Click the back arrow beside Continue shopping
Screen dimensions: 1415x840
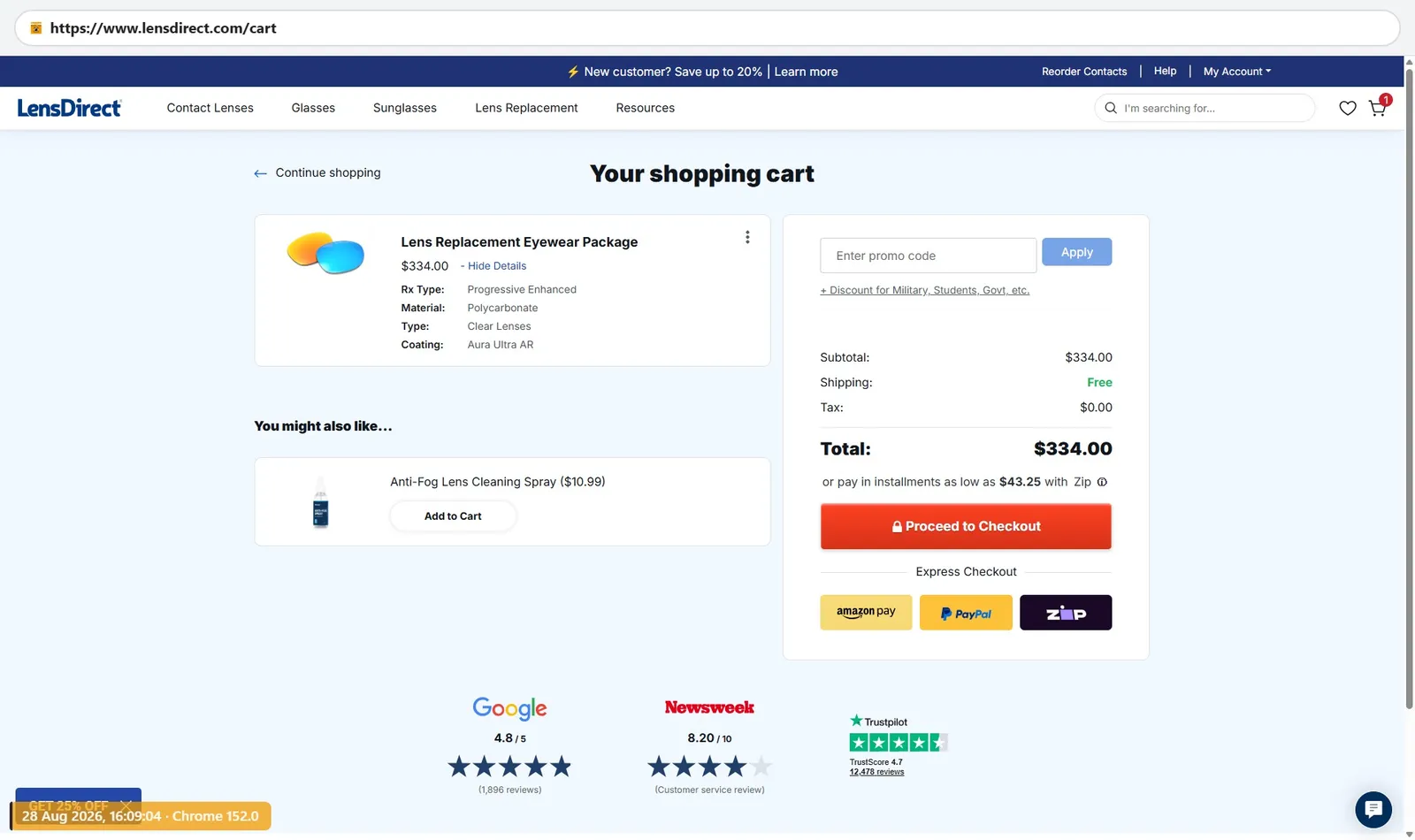tap(260, 173)
